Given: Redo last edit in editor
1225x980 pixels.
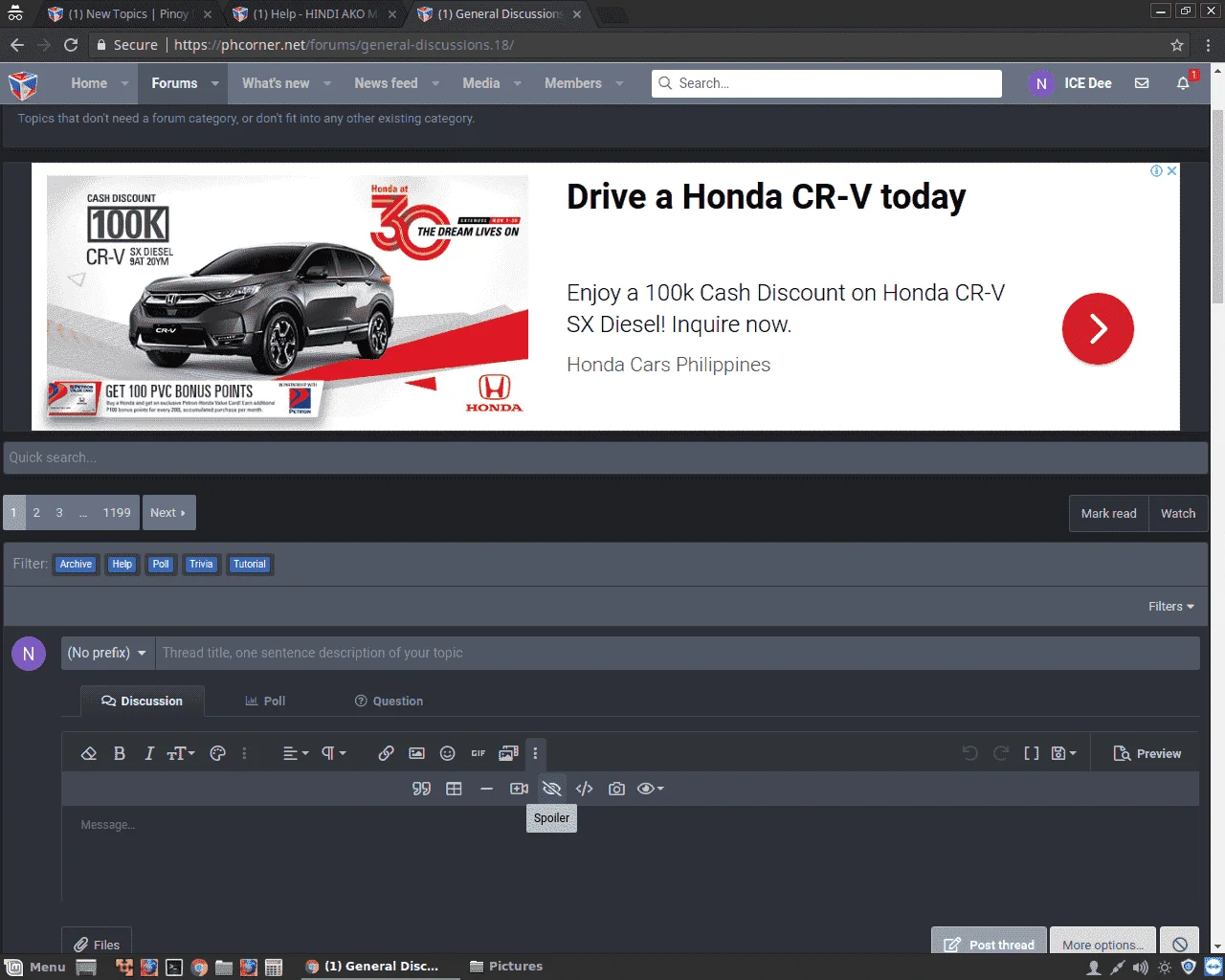Looking at the screenshot, I should 1001,753.
